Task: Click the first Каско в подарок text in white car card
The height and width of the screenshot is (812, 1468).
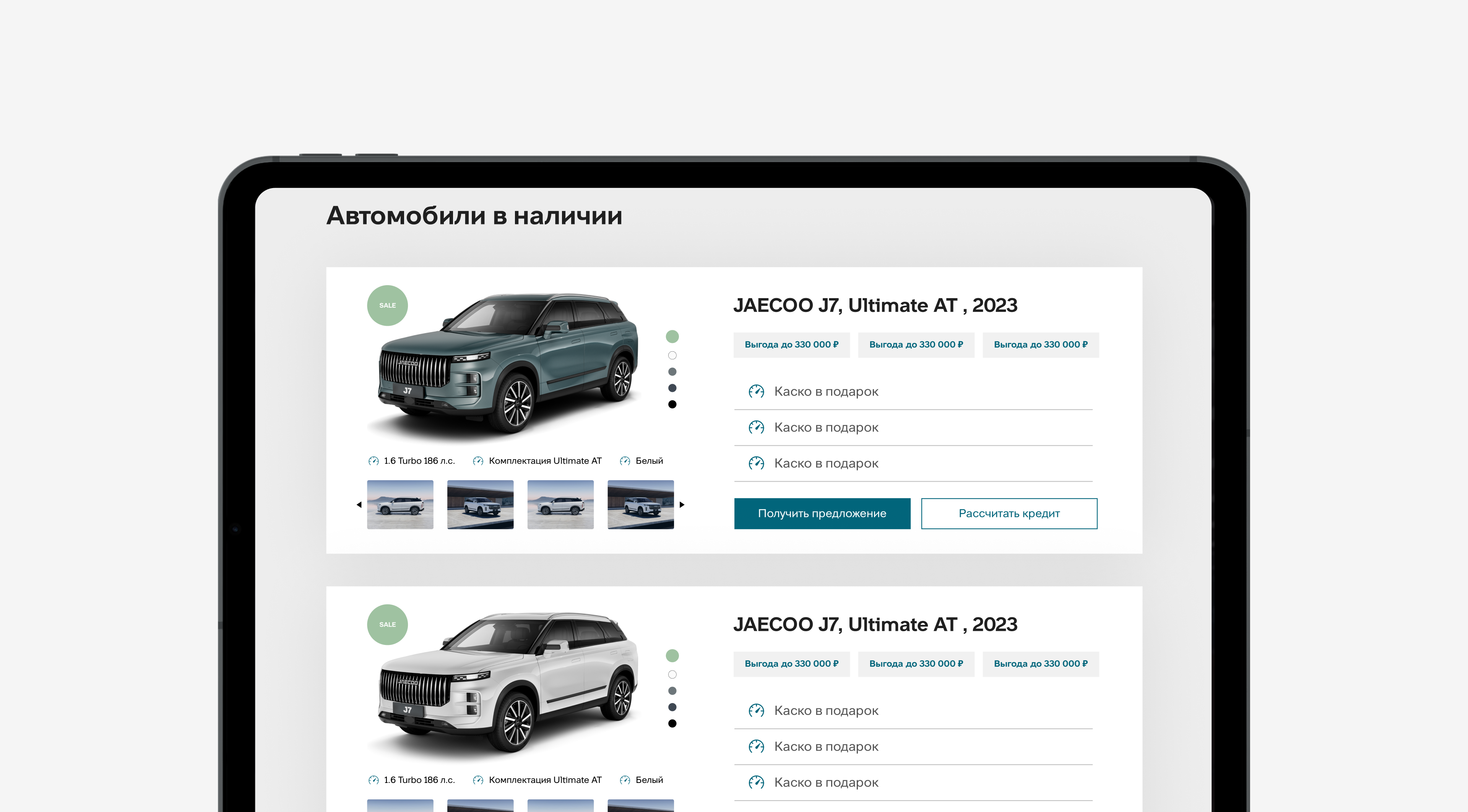Action: coord(826,711)
